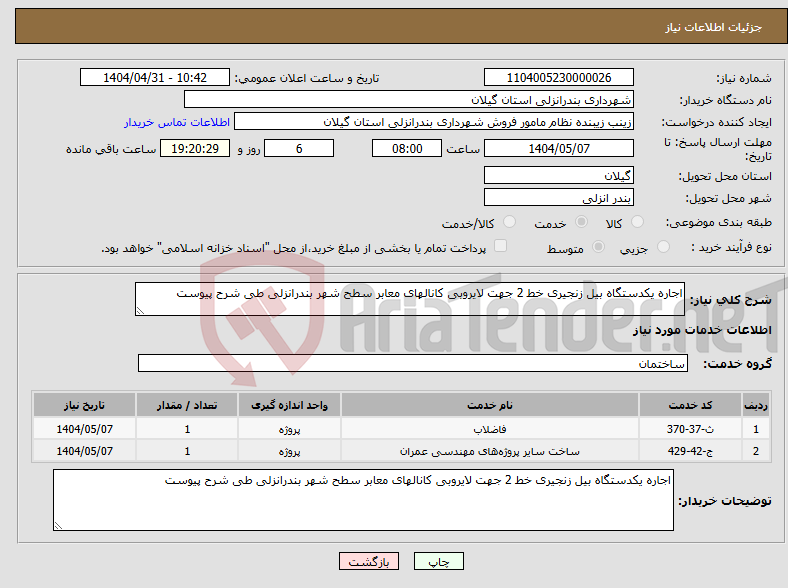Click the date cell 1404/05/07 in row 1

84,429
